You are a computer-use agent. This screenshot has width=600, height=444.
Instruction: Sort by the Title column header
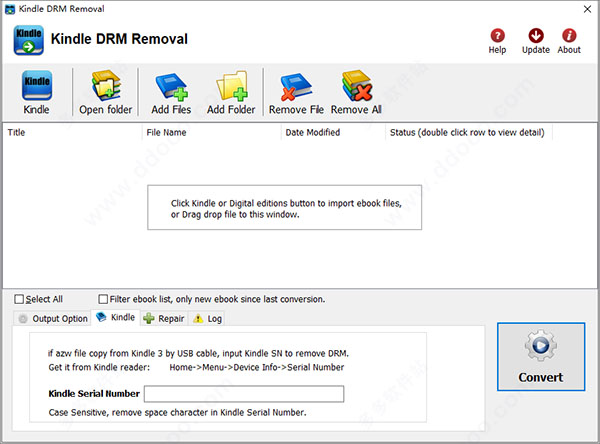click(73, 132)
